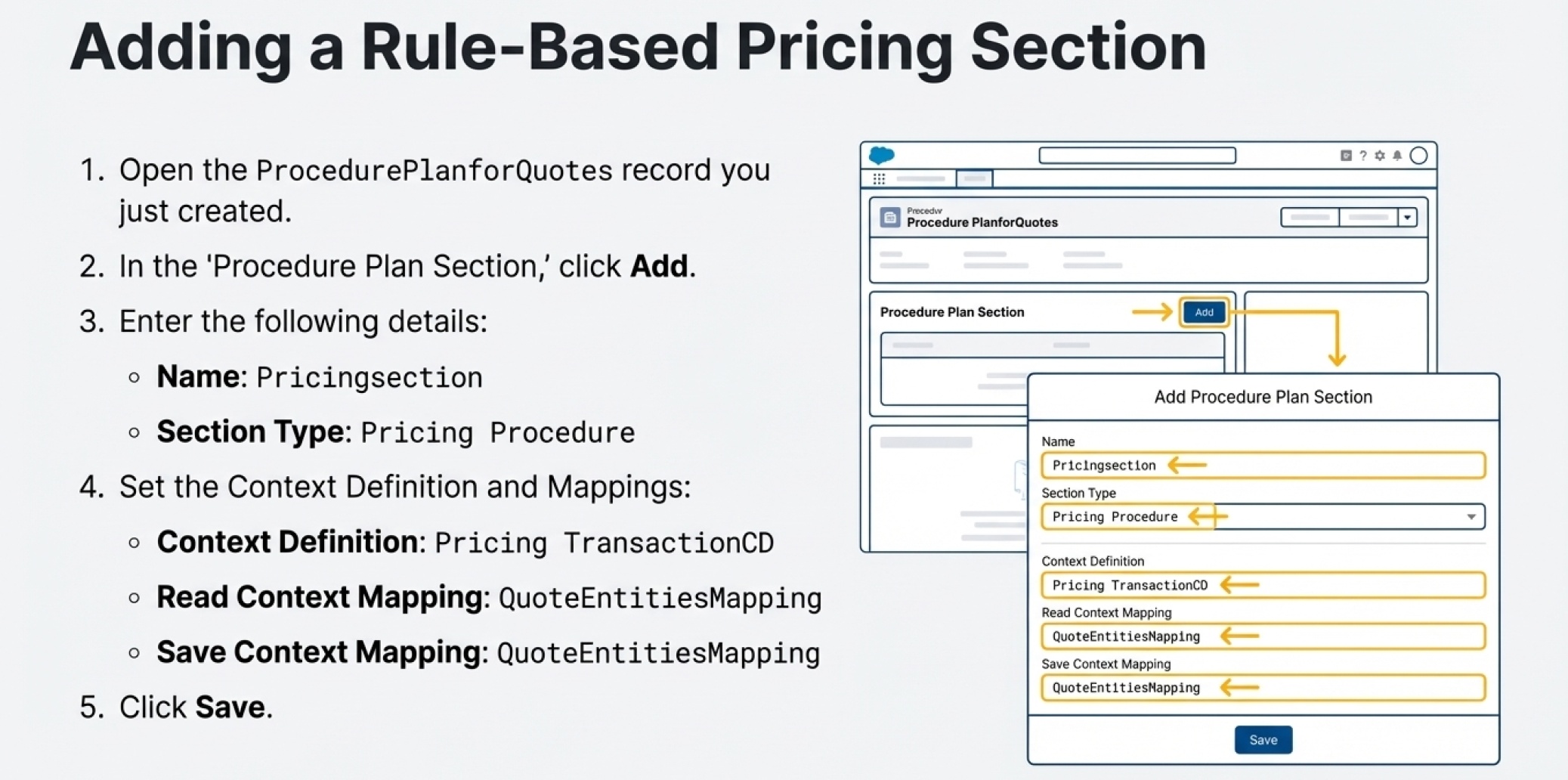Screen dimensions: 1568x780
Task: Open the Setup gear icon
Action: [x=1380, y=156]
